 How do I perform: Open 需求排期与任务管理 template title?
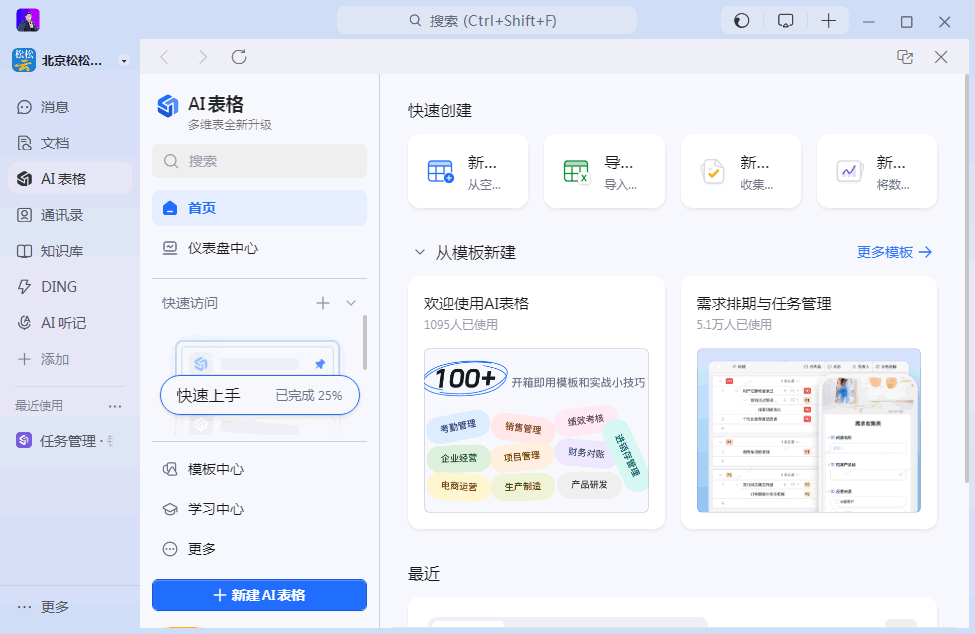764,303
